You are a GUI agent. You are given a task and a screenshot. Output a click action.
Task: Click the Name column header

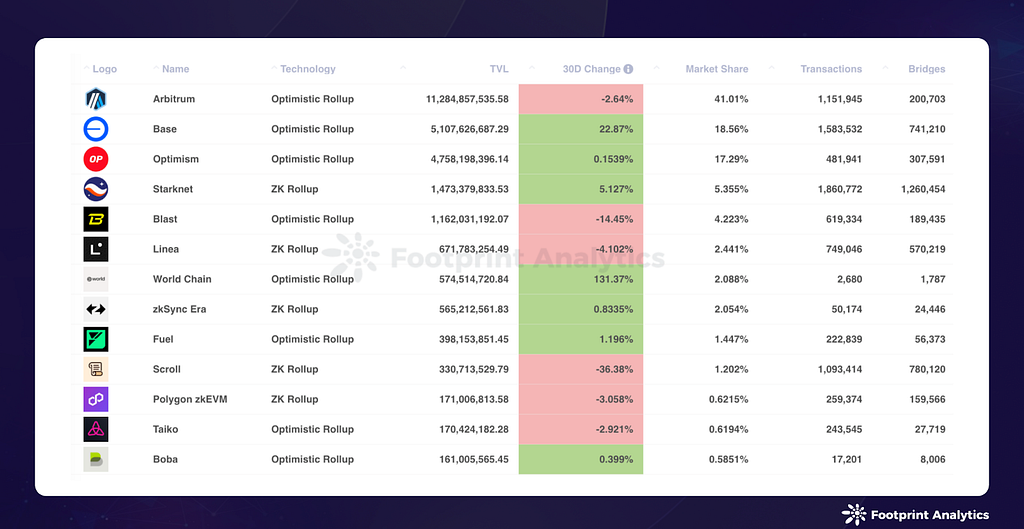tap(175, 69)
